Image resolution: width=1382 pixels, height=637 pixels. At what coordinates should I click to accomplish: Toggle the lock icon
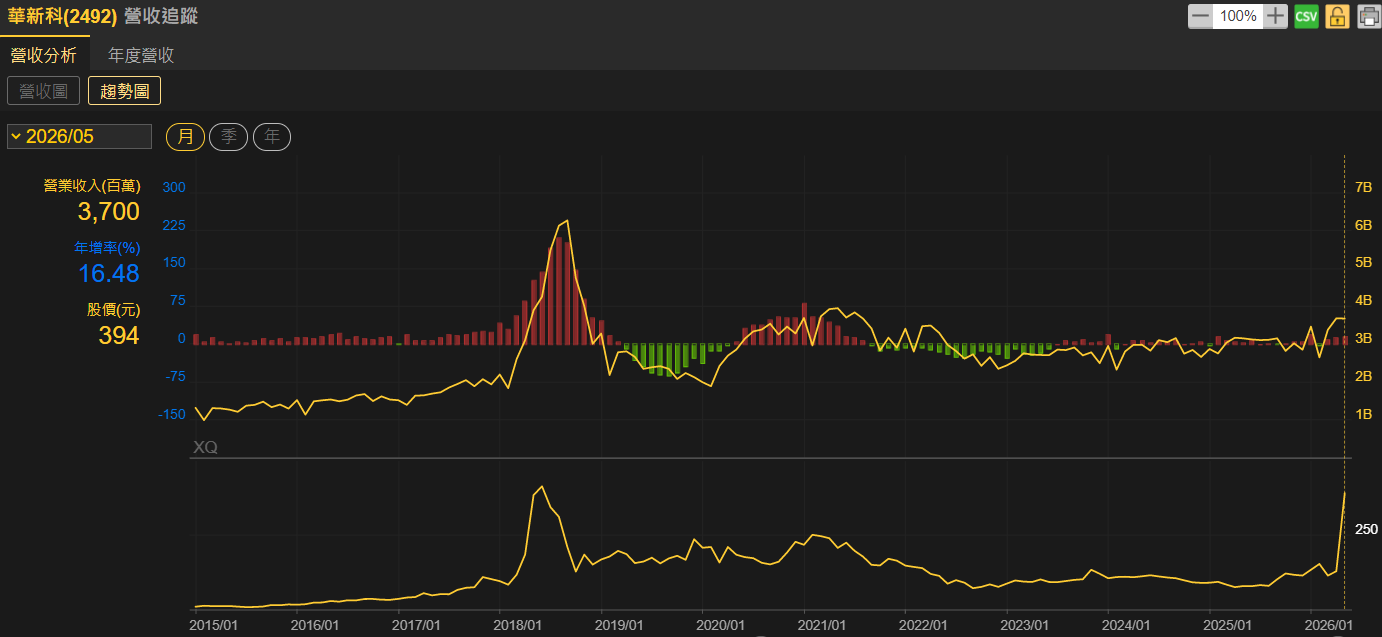(x=1337, y=16)
